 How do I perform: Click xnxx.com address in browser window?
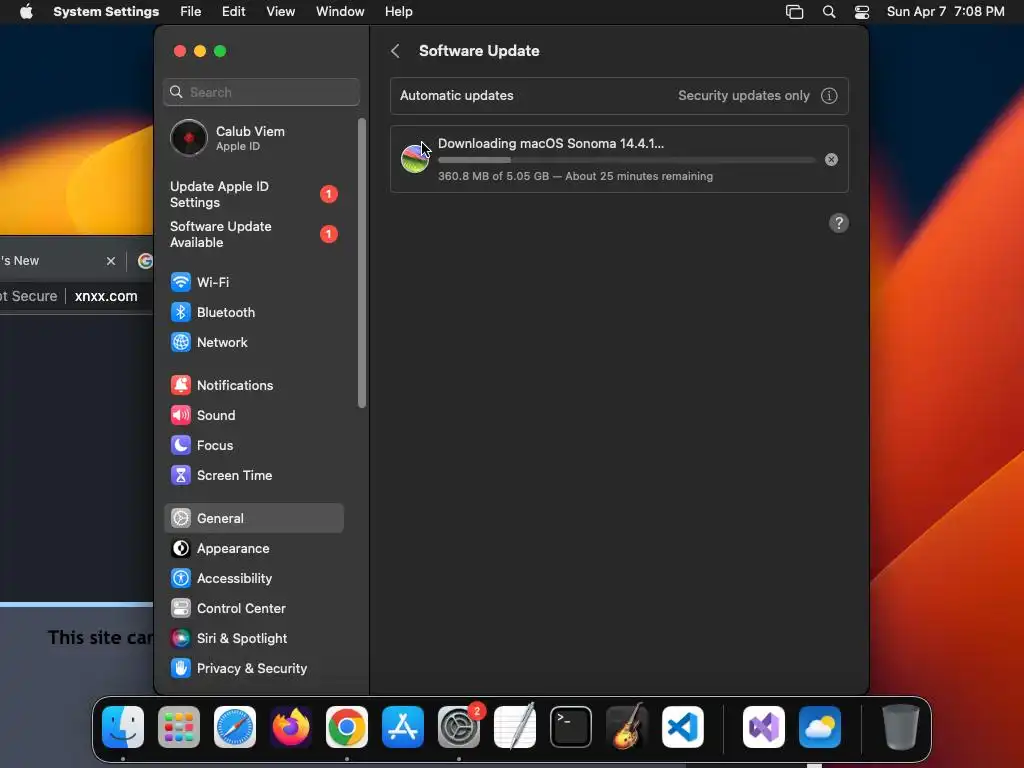(x=106, y=296)
